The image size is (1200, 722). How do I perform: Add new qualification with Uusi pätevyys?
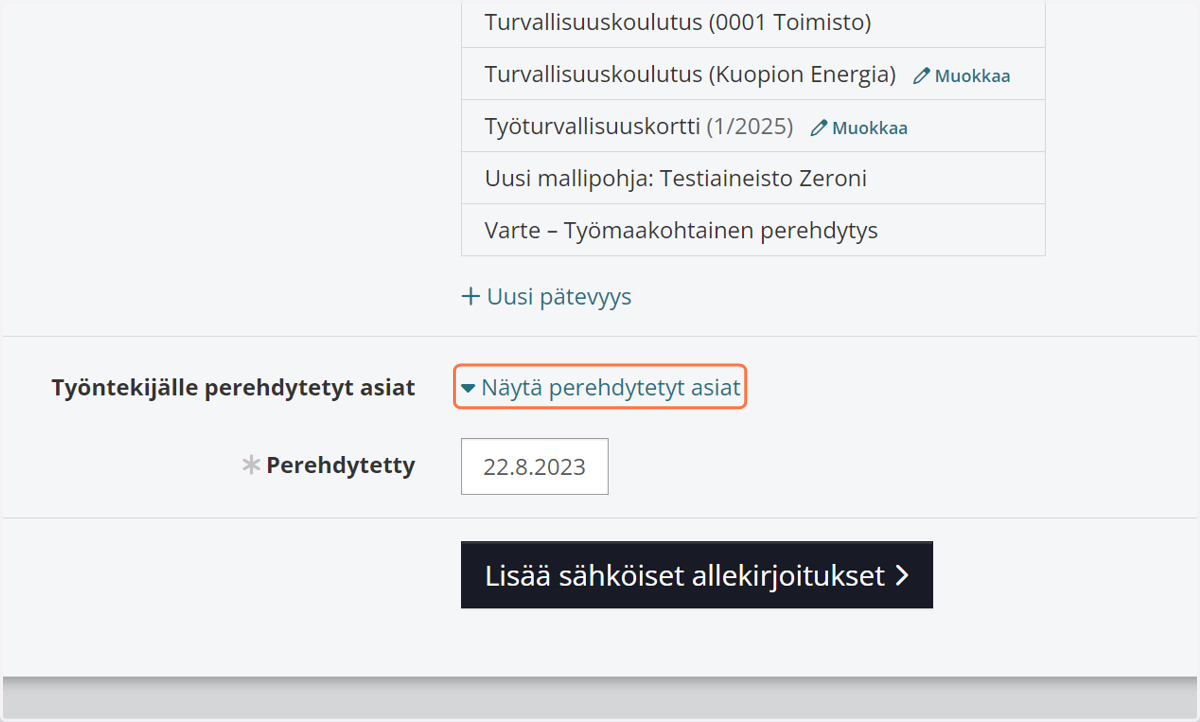coord(546,297)
